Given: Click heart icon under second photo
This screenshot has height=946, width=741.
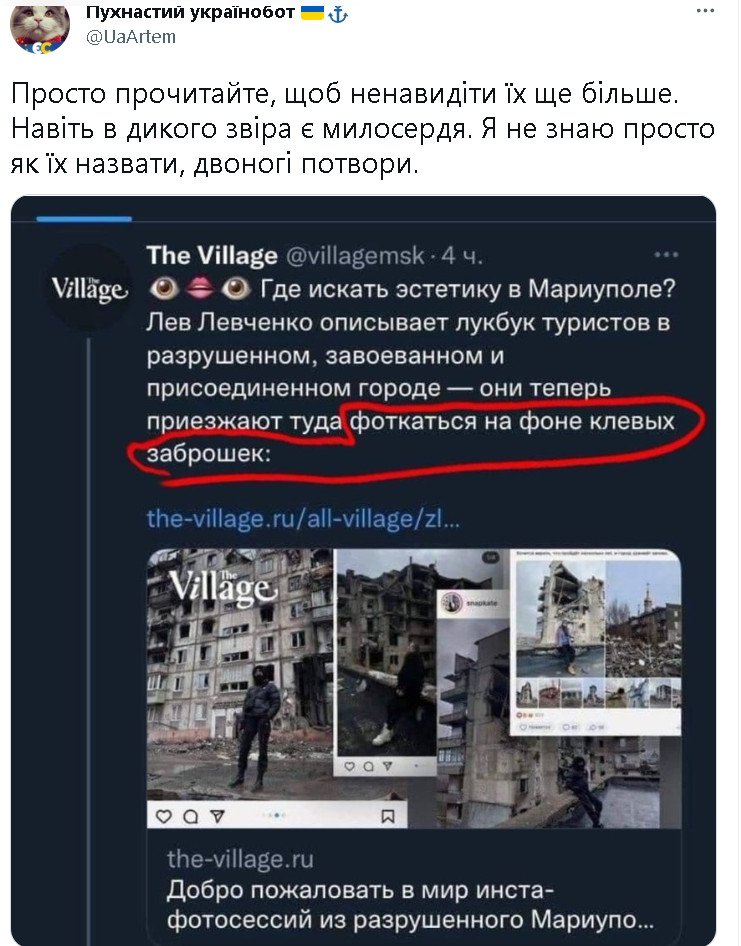Looking at the screenshot, I should click(x=349, y=767).
